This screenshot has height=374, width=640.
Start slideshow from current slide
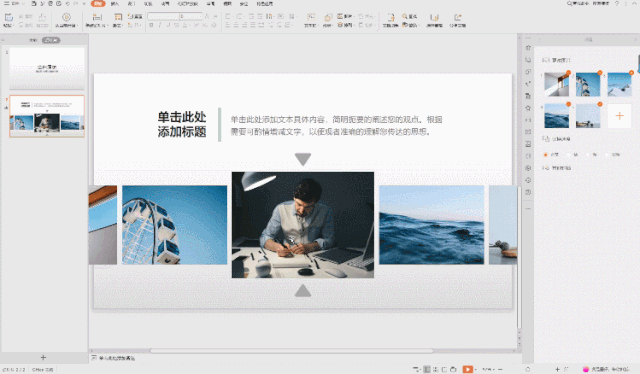(66, 17)
